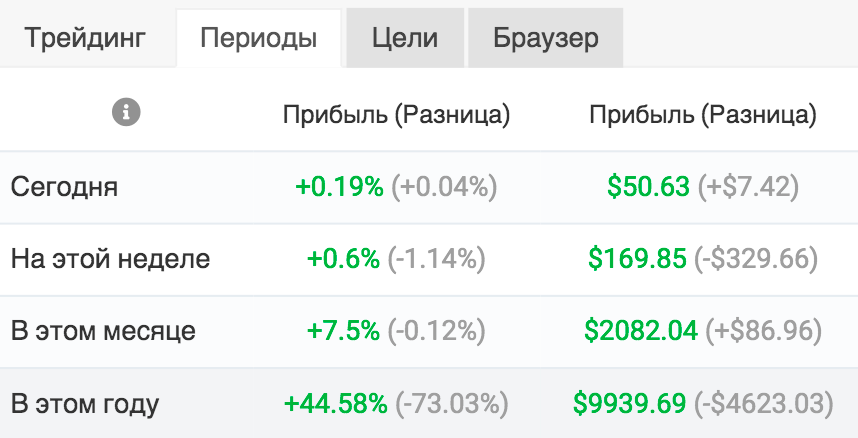
Task: Click today's $50.63 profit value
Action: 648,187
